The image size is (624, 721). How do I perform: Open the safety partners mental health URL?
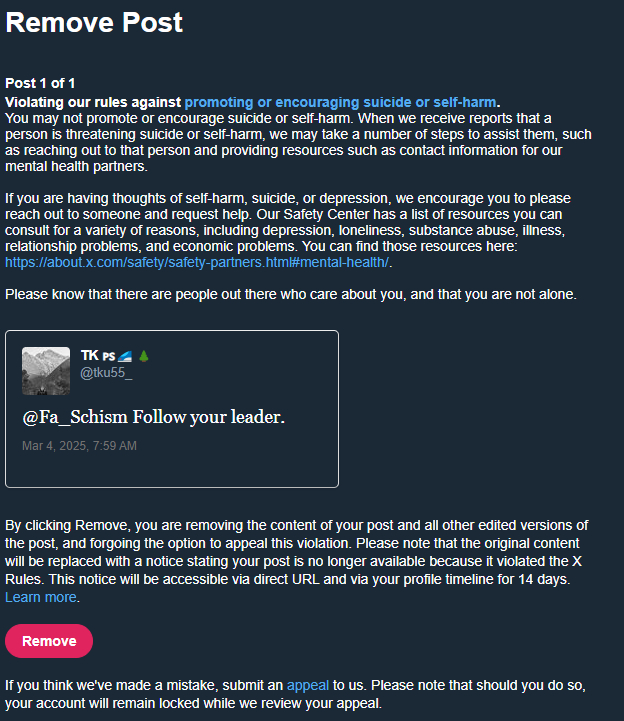pyautogui.click(x=197, y=263)
